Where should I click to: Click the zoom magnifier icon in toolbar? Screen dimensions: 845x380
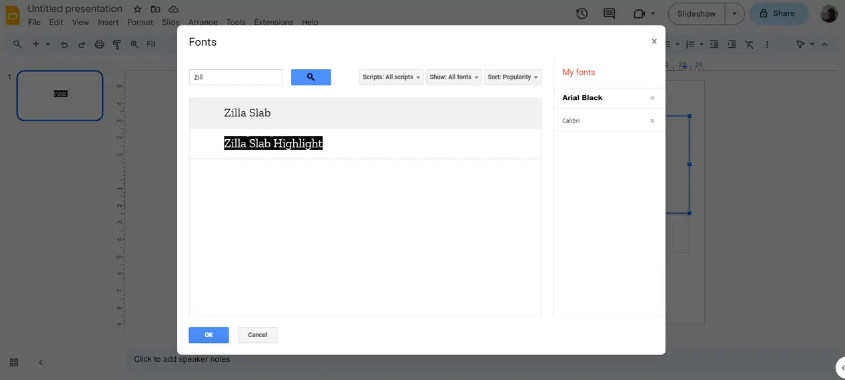pos(134,44)
